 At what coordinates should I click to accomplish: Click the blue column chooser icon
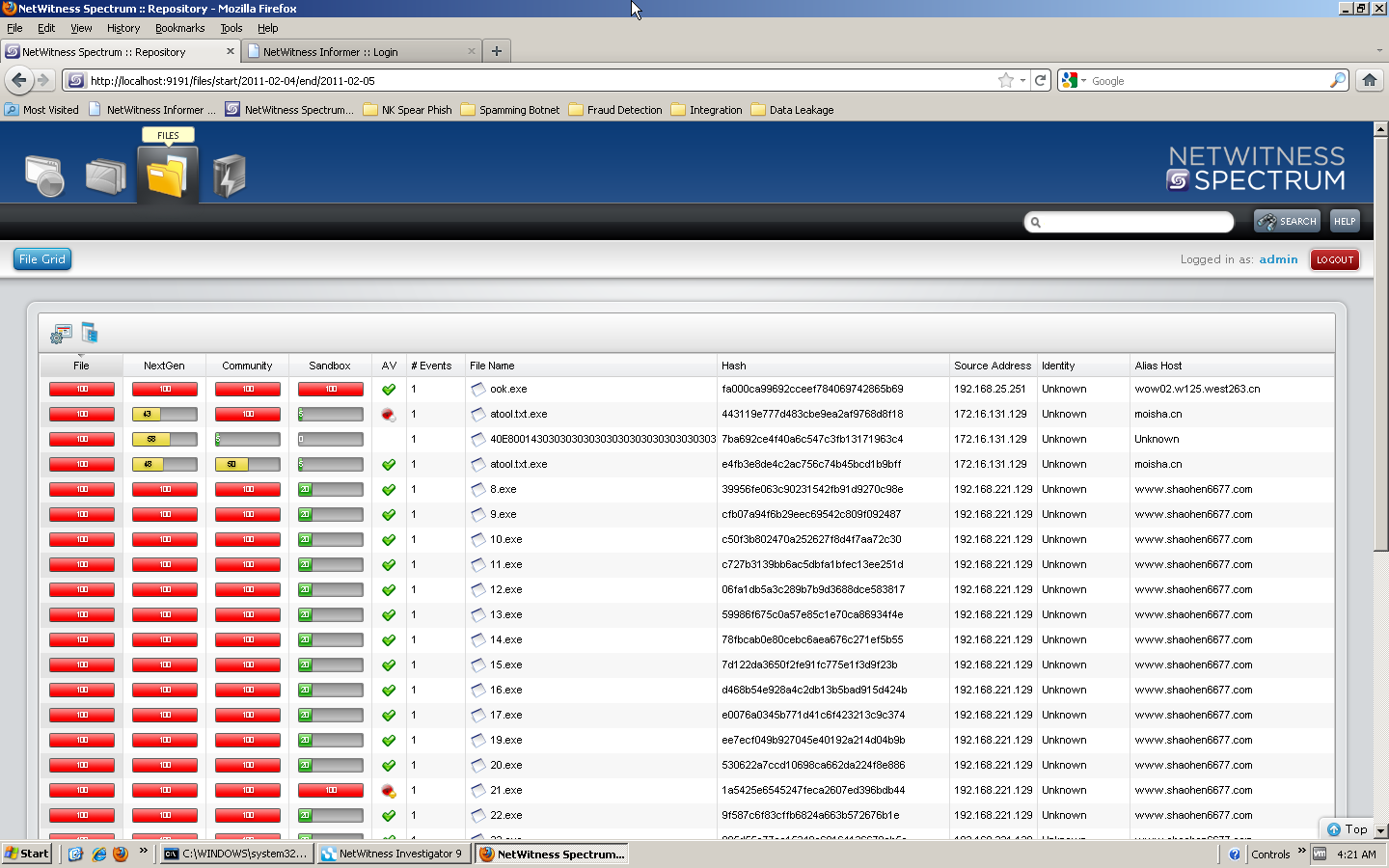click(x=90, y=333)
